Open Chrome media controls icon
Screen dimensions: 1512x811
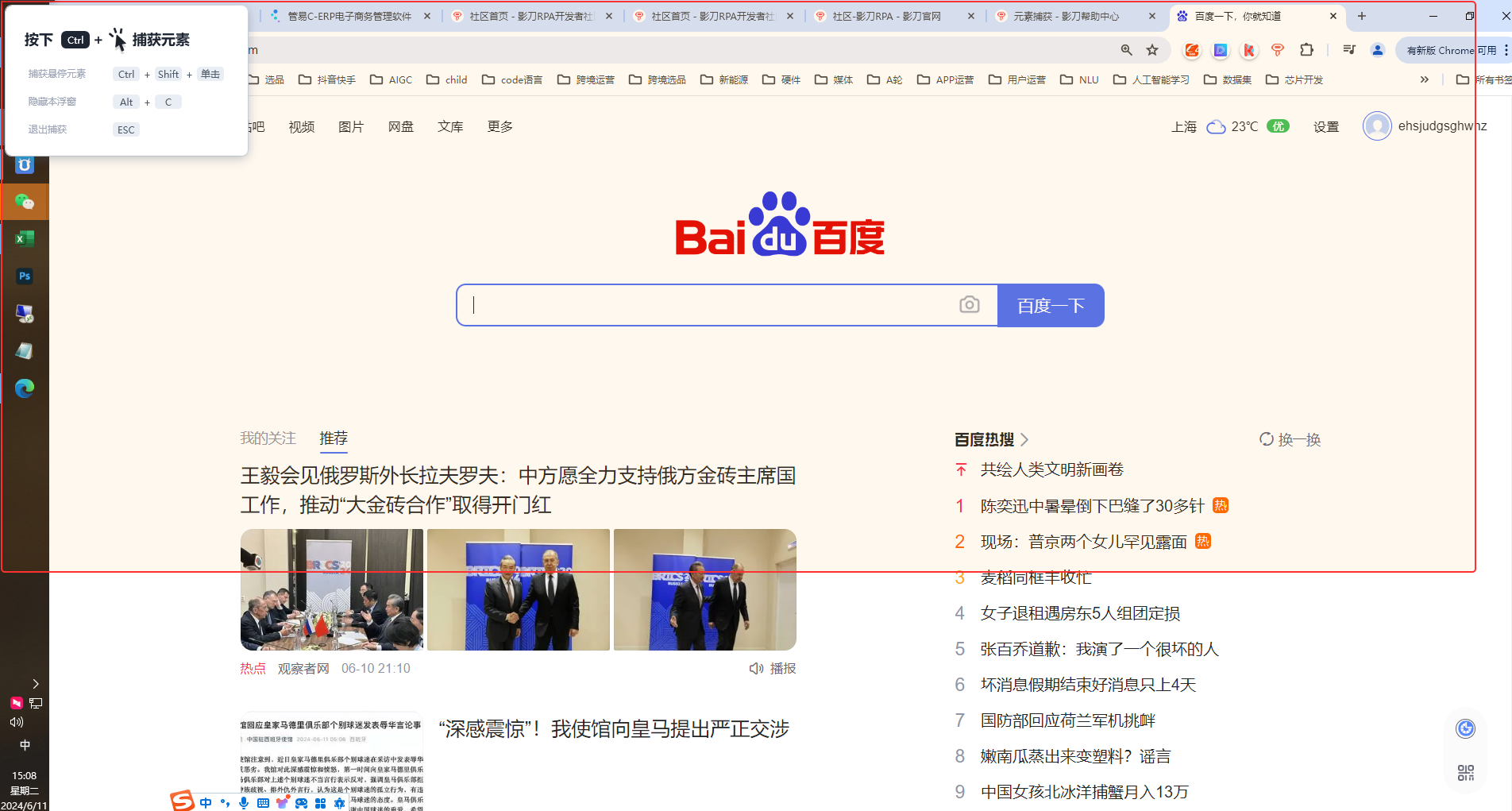(1349, 50)
